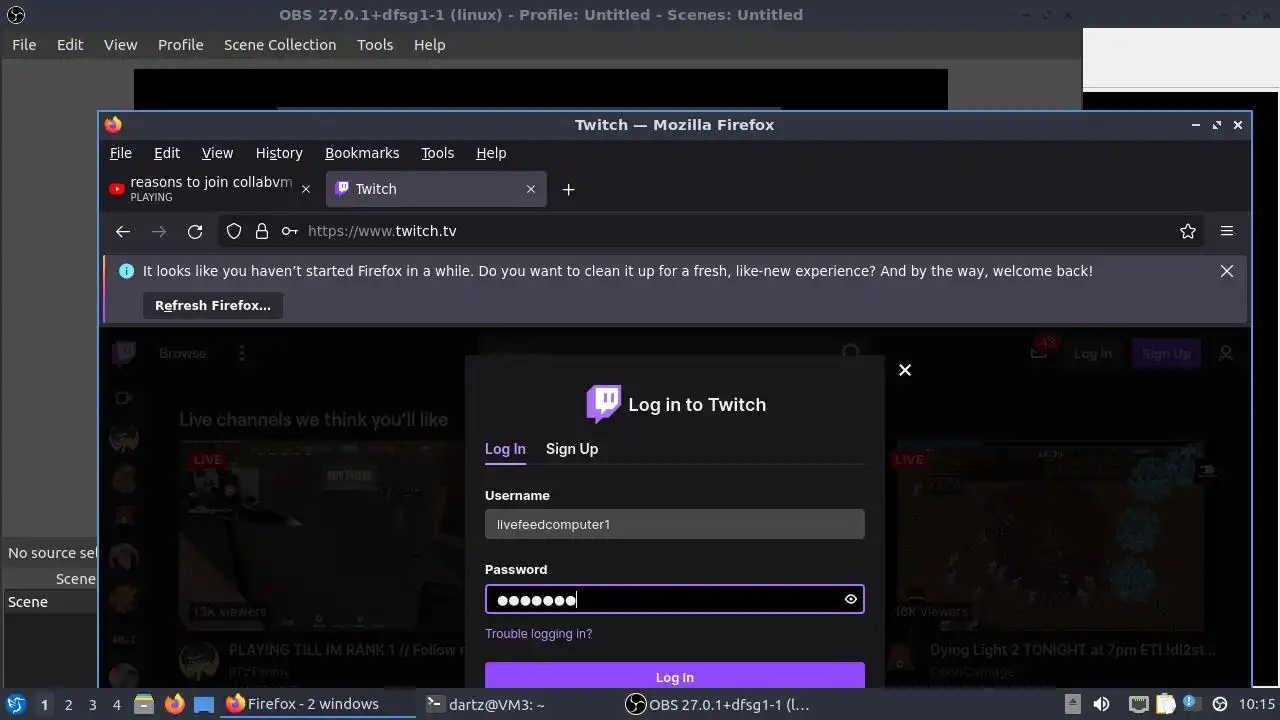Click the update notifier tray icon

pos(1191,704)
